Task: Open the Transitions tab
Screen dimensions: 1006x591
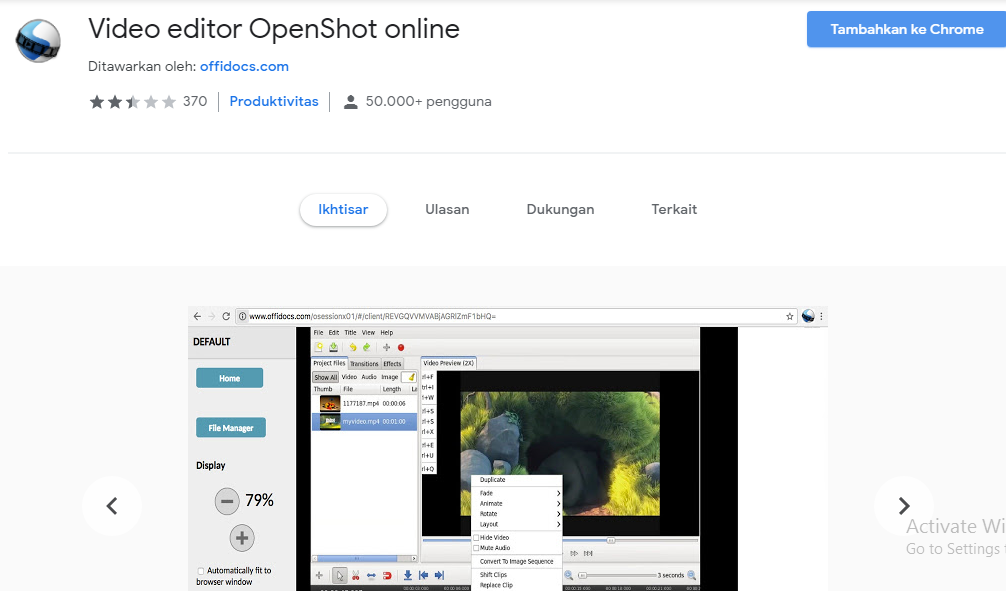Action: click(364, 363)
